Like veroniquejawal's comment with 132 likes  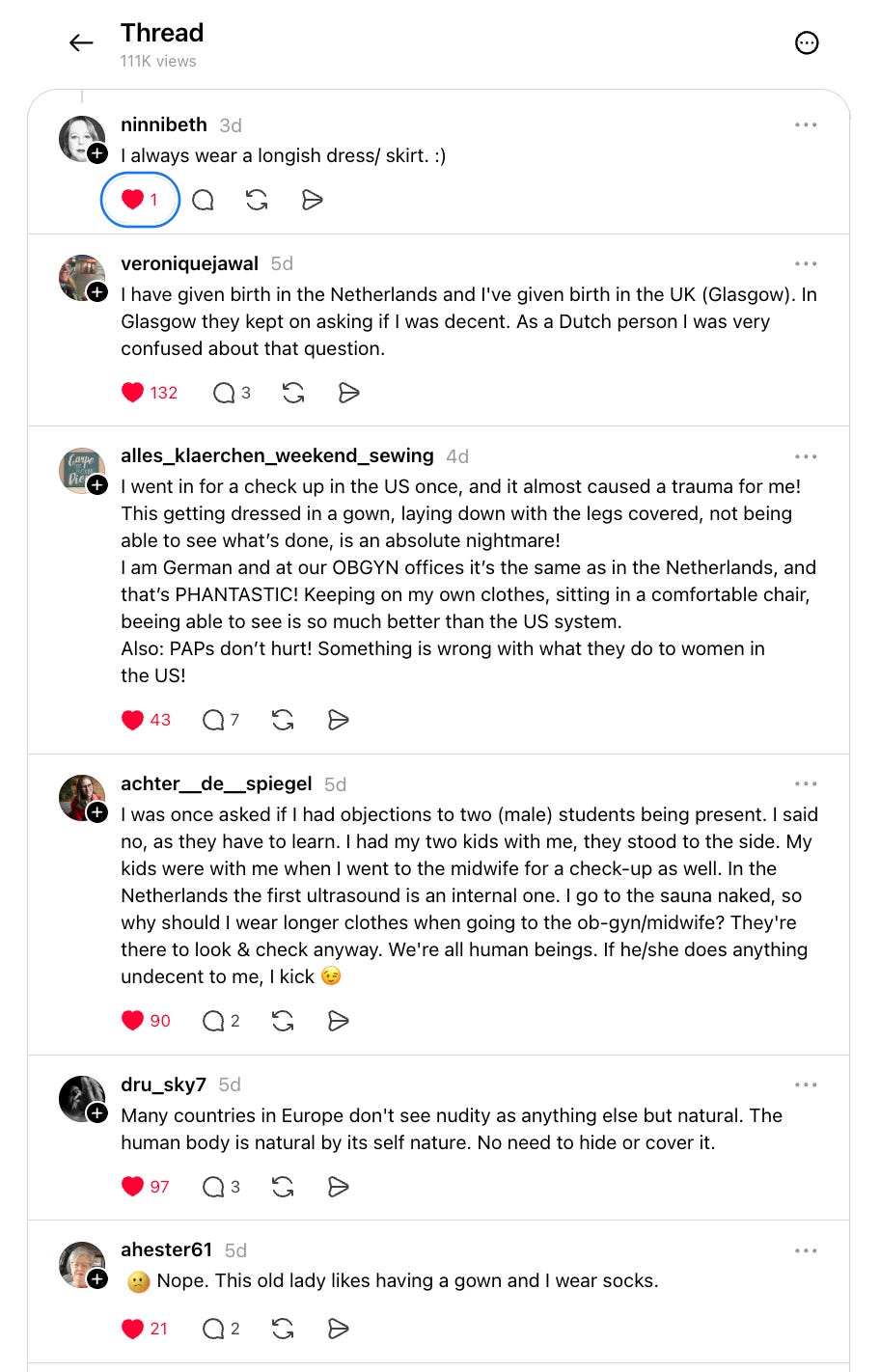(150, 393)
